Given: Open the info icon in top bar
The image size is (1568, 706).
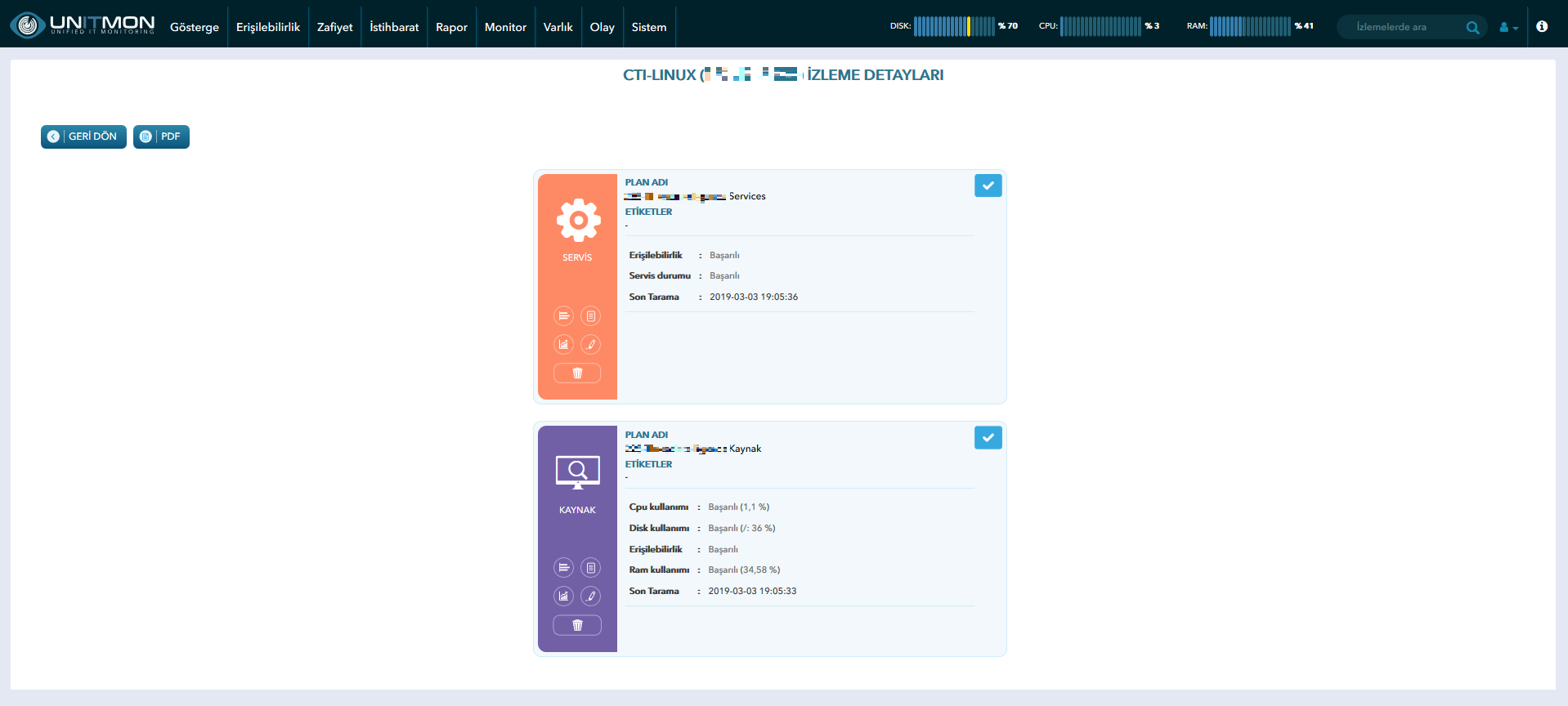Looking at the screenshot, I should coord(1542,26).
